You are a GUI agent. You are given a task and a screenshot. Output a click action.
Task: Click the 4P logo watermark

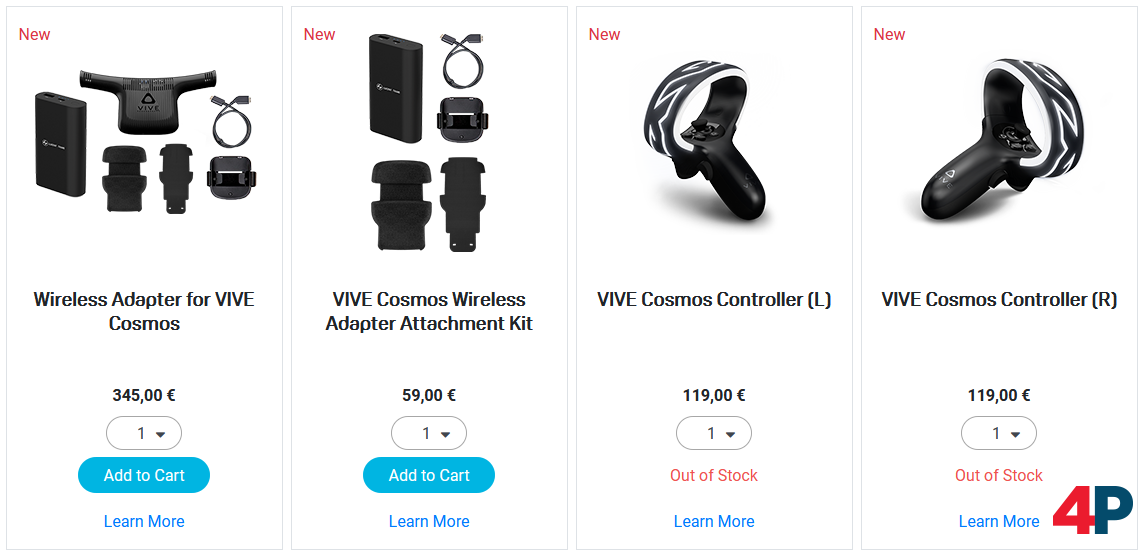coord(1093,511)
